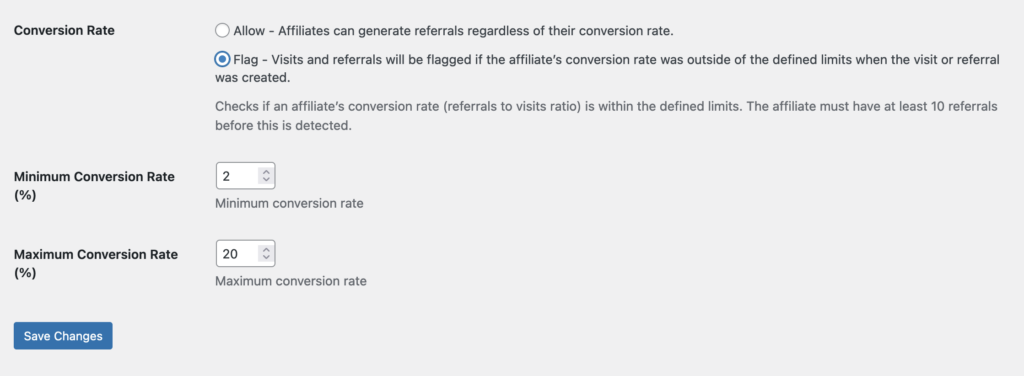Select the Allow conversion rate radio button
Viewport: 1024px width, 376px height.
[222, 31]
